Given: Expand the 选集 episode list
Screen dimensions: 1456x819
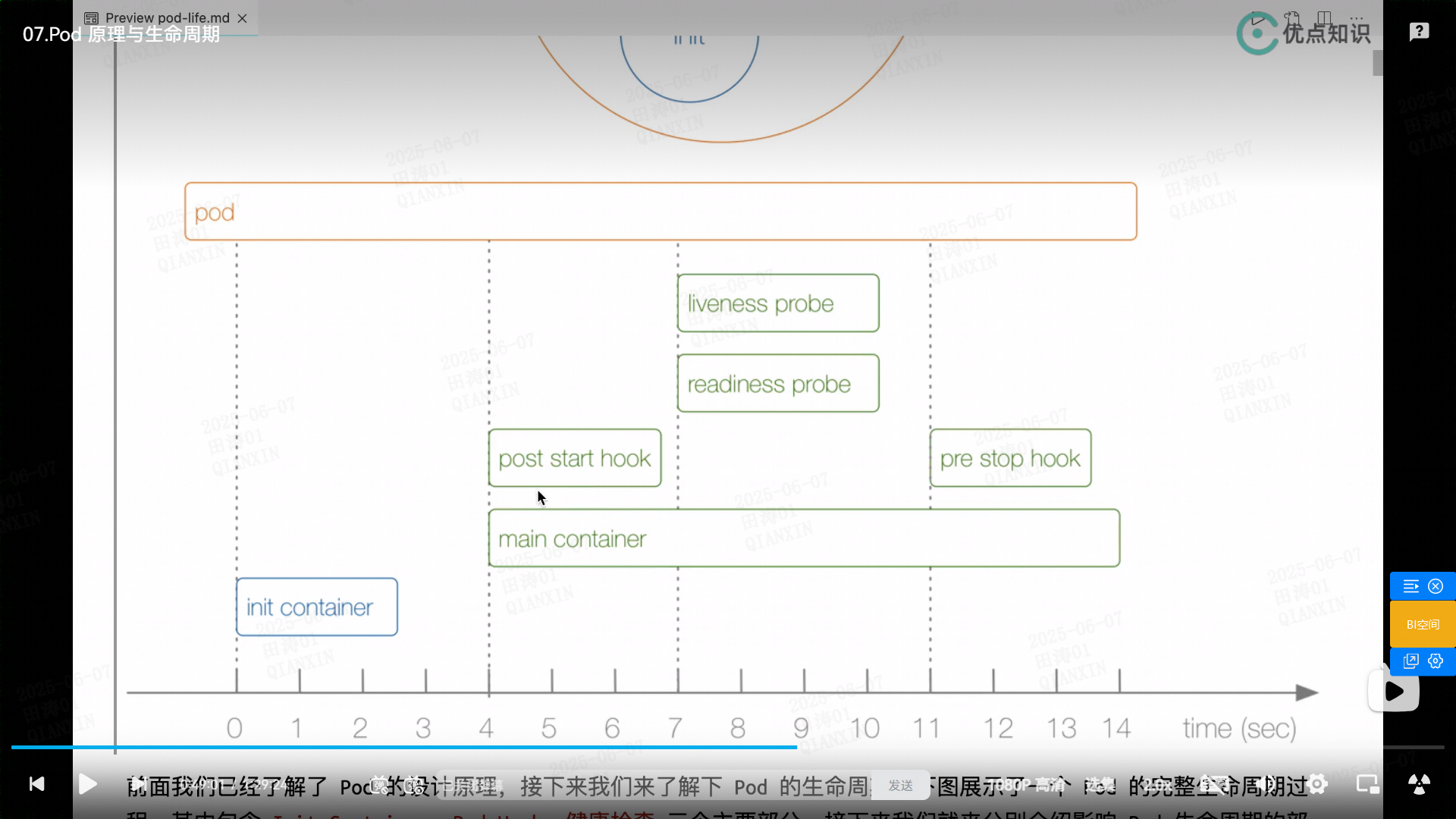Looking at the screenshot, I should (x=1099, y=784).
